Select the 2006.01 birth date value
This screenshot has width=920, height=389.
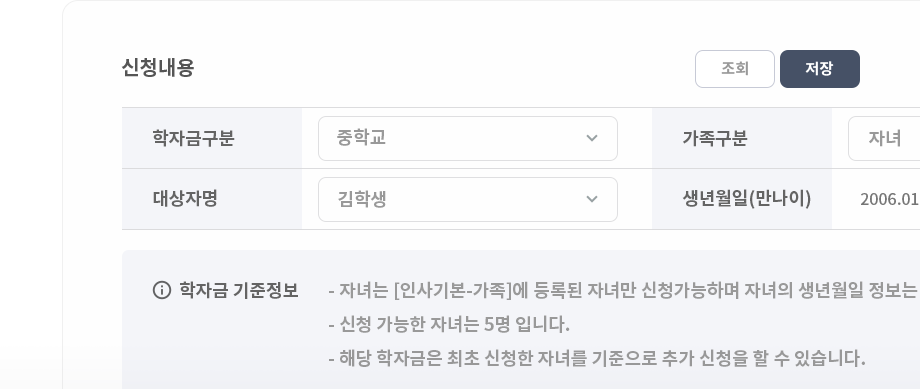(x=889, y=199)
